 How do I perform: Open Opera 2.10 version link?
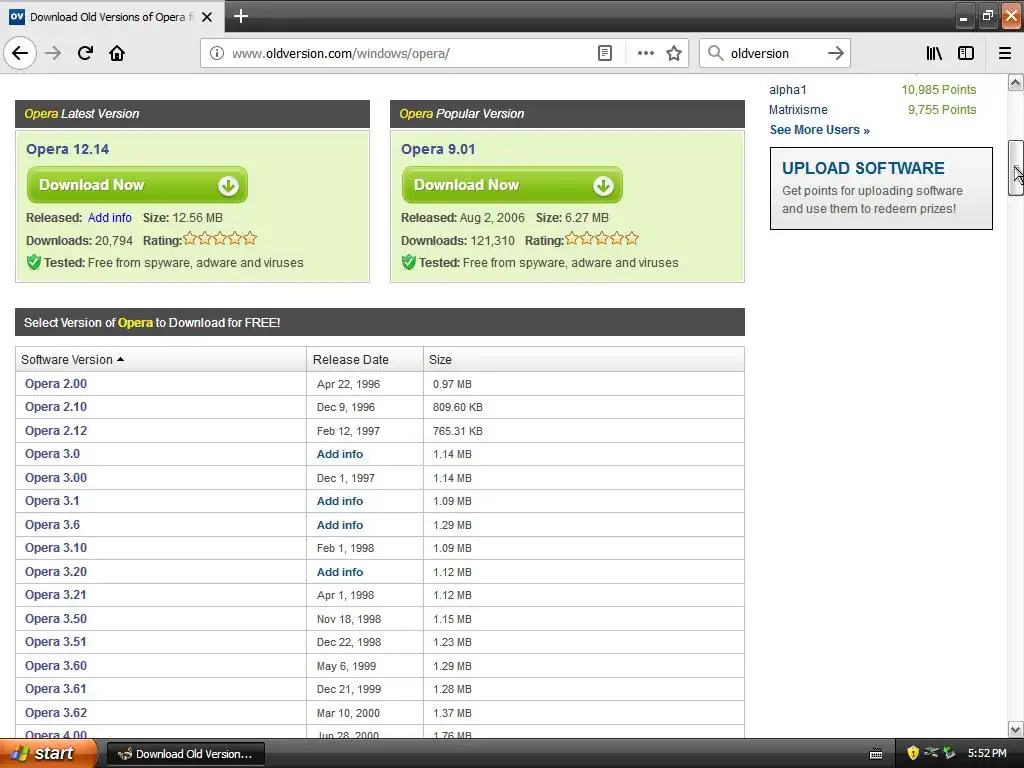(x=56, y=407)
